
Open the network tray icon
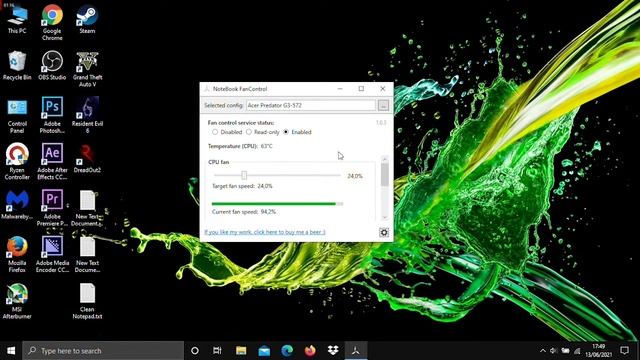coord(577,351)
